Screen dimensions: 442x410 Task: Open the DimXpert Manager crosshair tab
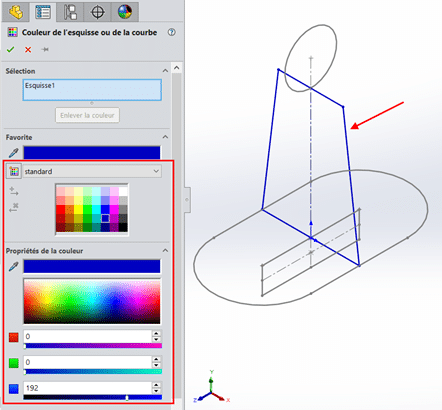coord(97,12)
